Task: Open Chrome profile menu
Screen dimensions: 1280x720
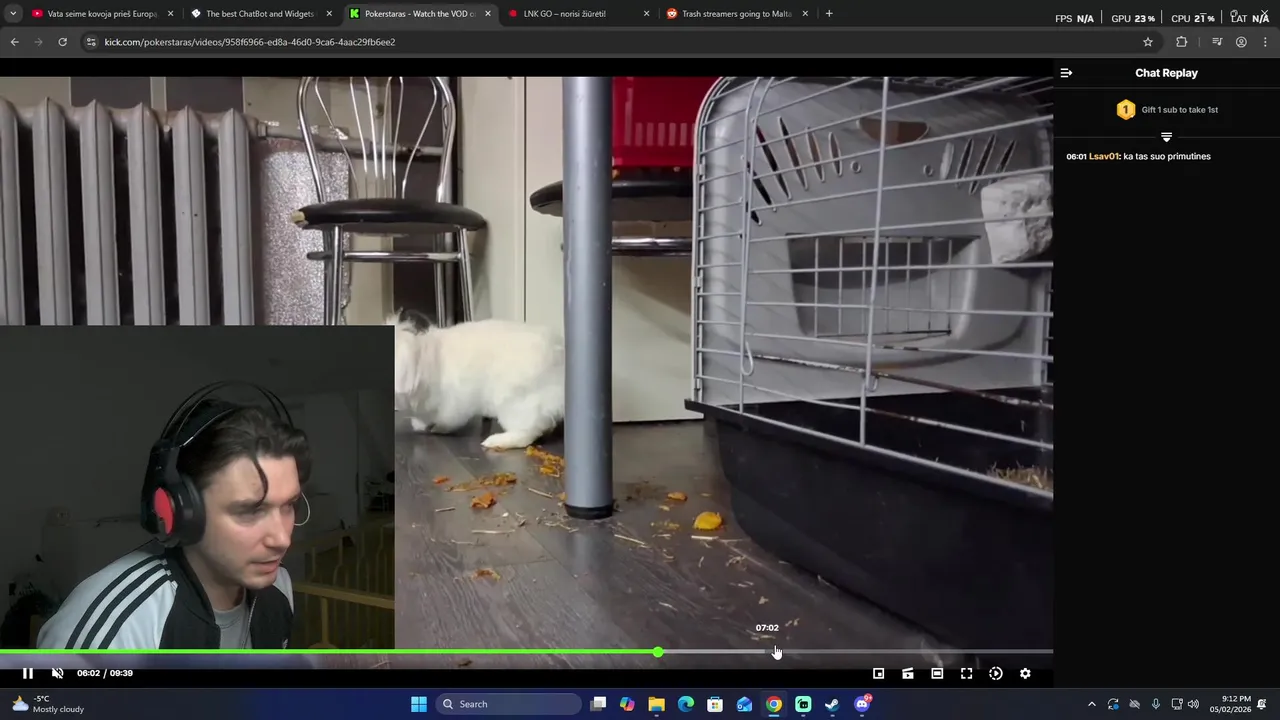Action: (1241, 42)
